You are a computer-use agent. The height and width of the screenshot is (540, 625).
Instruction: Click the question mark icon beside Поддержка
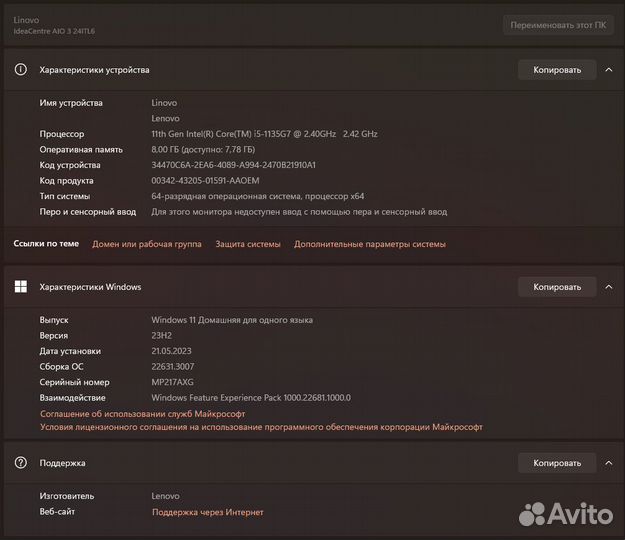coord(21,463)
